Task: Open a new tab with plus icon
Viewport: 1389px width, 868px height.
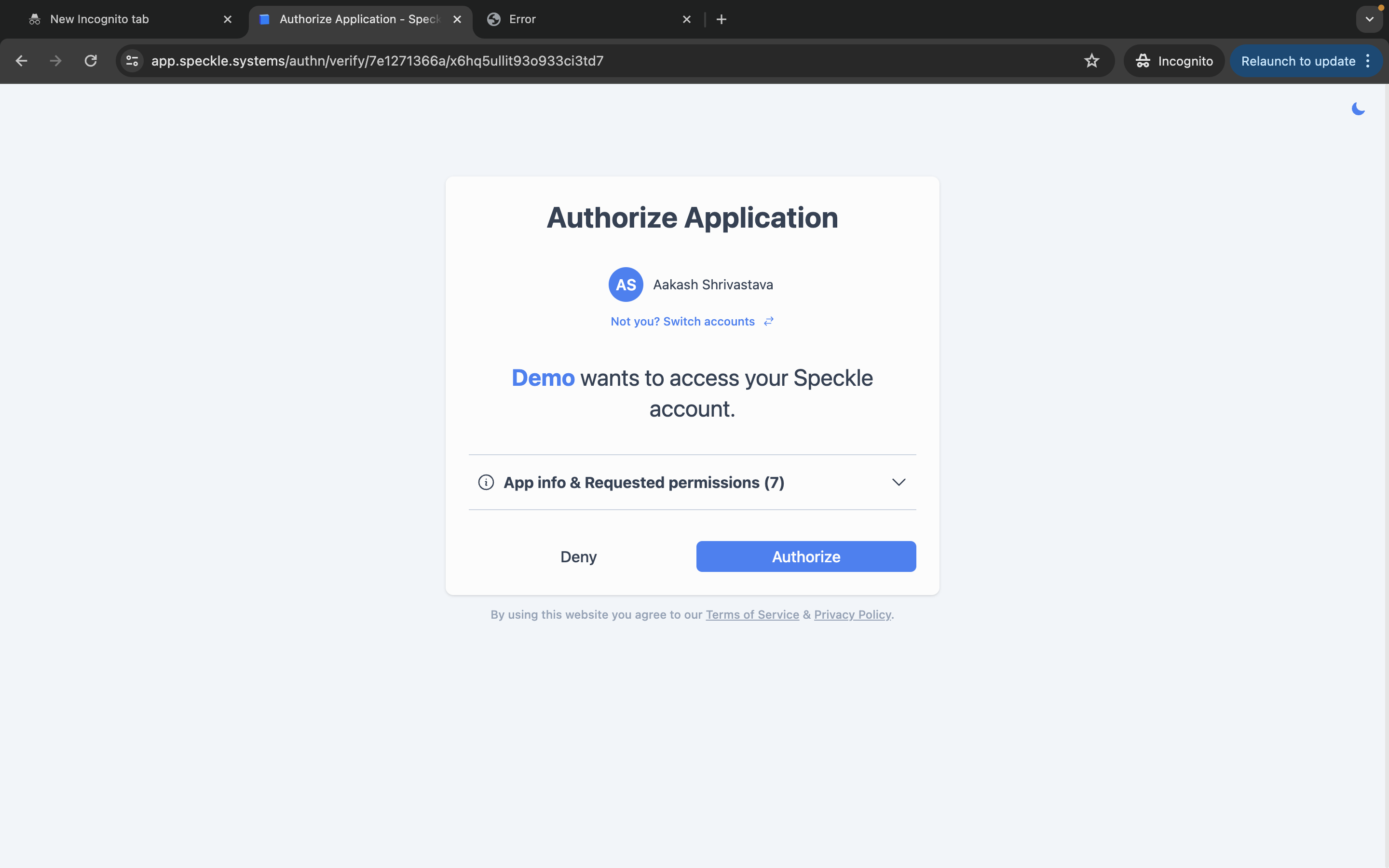Action: (x=722, y=19)
